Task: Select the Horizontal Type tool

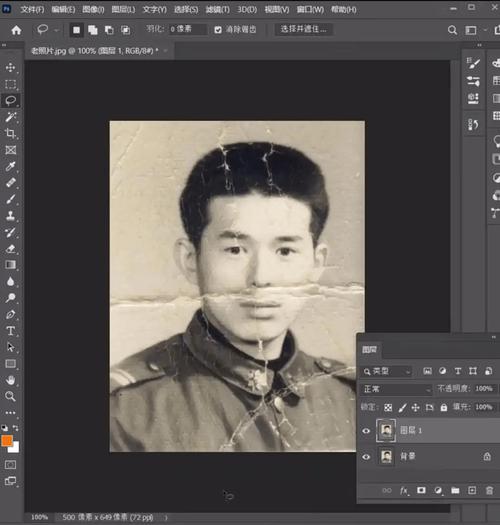Action: point(10,331)
